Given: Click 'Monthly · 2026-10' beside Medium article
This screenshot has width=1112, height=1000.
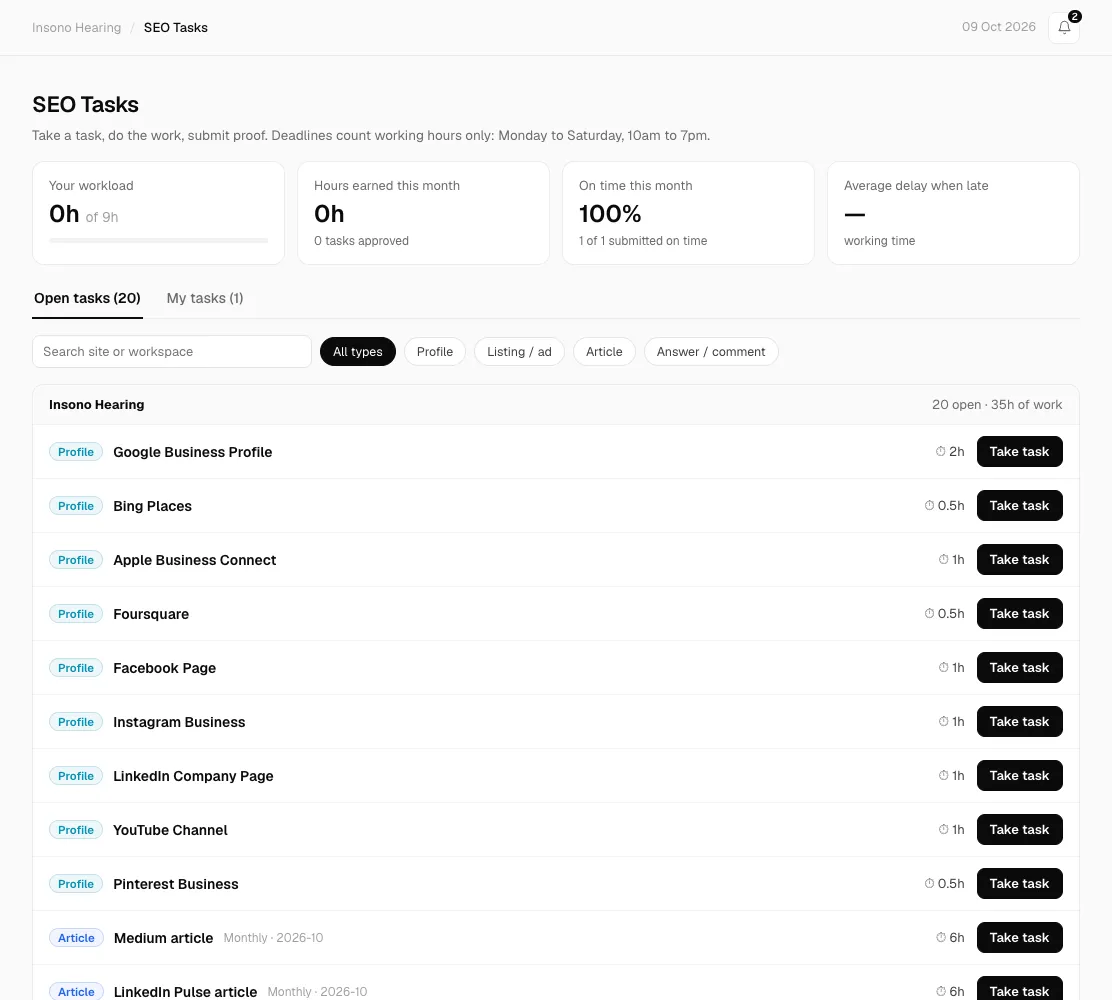Looking at the screenshot, I should tap(273, 938).
